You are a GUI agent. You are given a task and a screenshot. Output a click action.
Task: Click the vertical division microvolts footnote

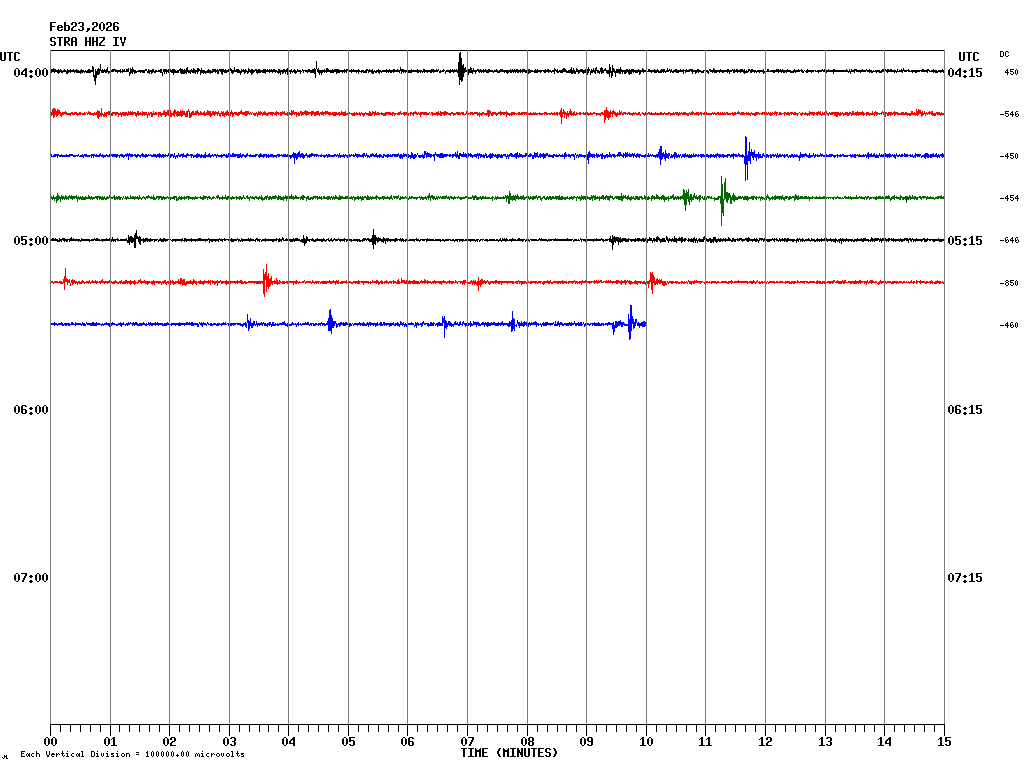(132, 754)
